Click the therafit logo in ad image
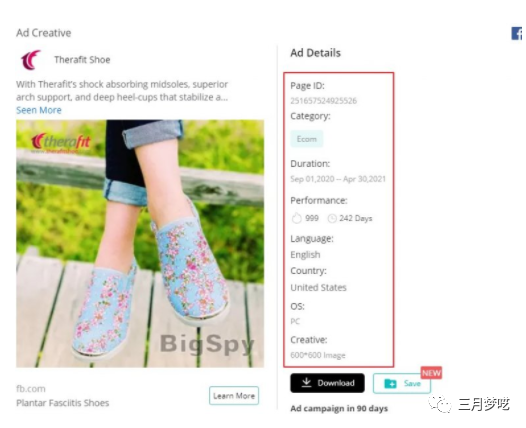The image size is (526, 428). pyautogui.click(x=61, y=142)
